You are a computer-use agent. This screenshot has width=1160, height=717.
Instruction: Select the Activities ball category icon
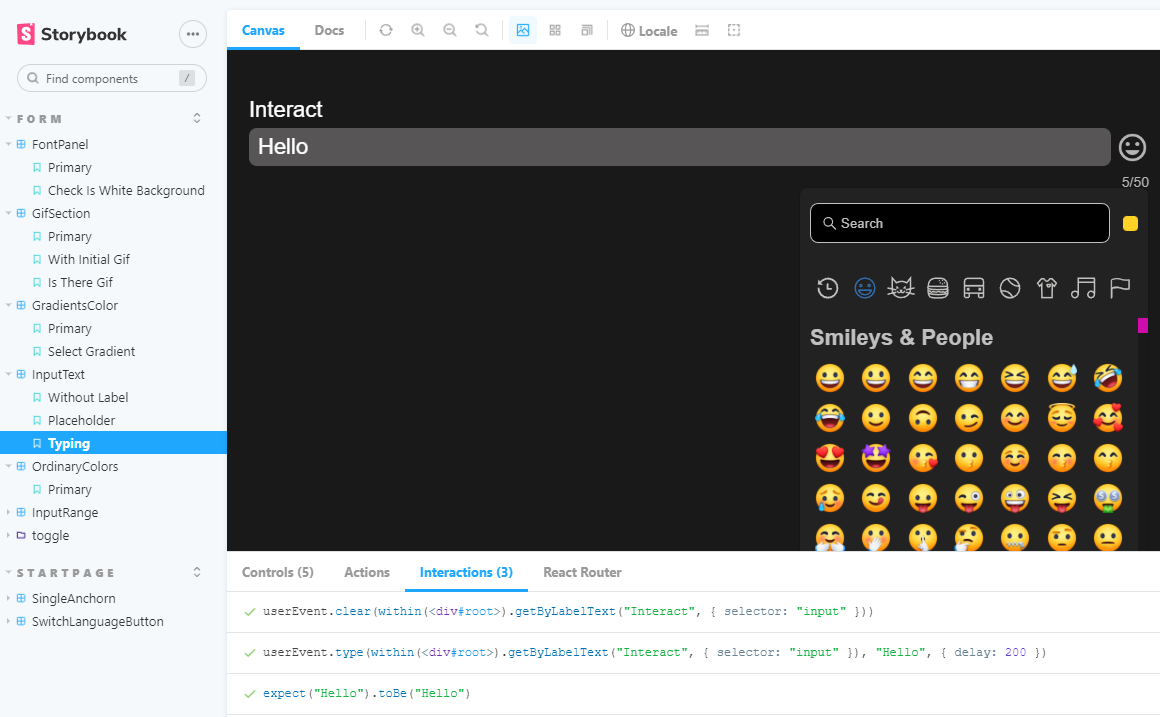1010,288
